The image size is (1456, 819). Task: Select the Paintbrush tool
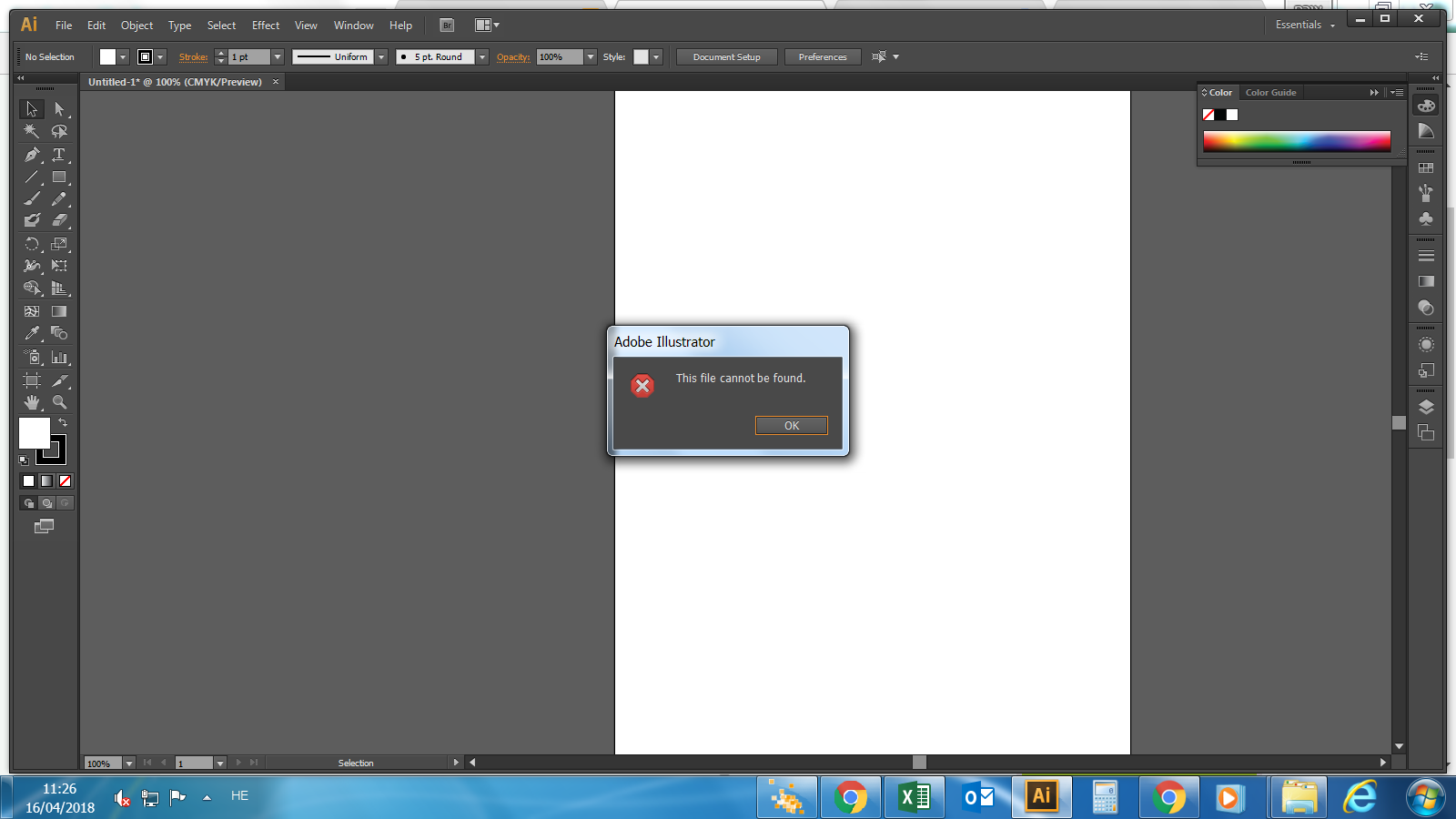[32, 198]
